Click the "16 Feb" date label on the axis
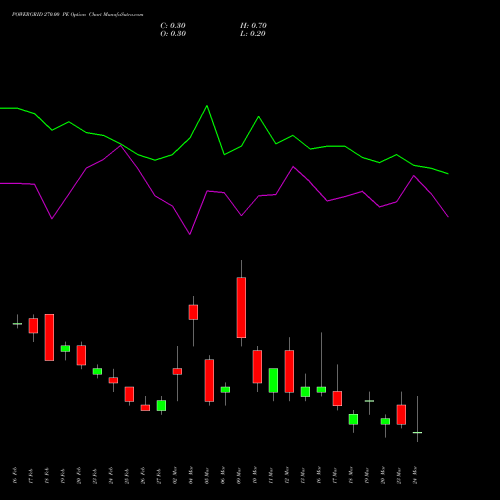This screenshot has width=500, height=500. [x=15, y=475]
